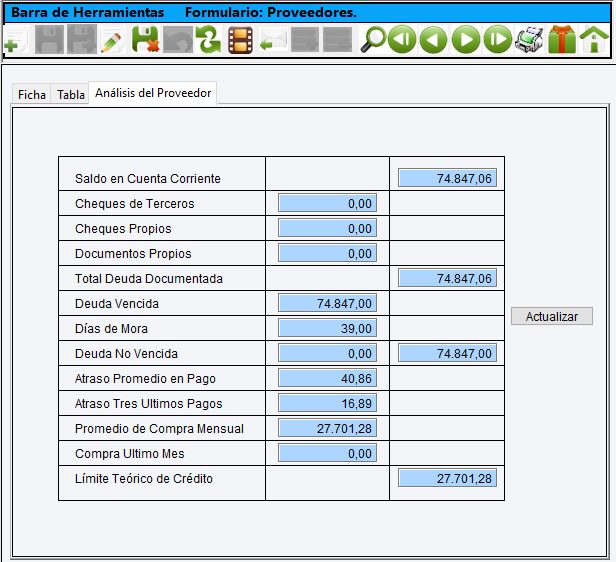The height and width of the screenshot is (562, 616).
Task: Click the green house home icon
Action: coord(594,41)
